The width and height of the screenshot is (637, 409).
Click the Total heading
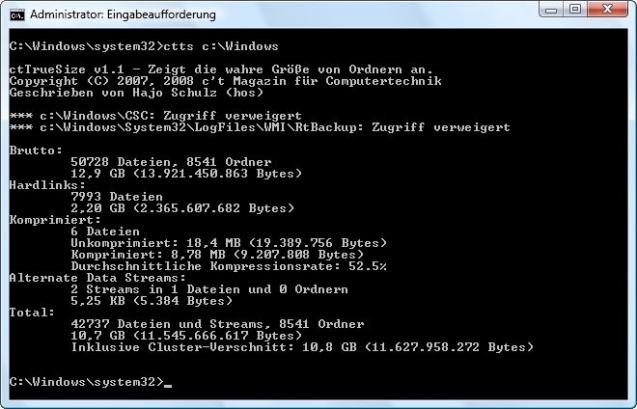[x=32, y=313]
